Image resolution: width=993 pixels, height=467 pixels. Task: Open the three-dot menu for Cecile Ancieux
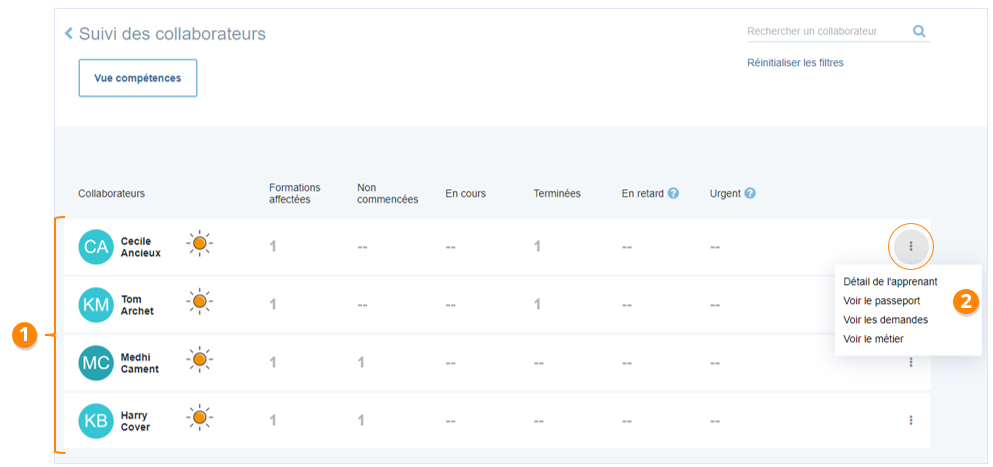click(x=910, y=246)
